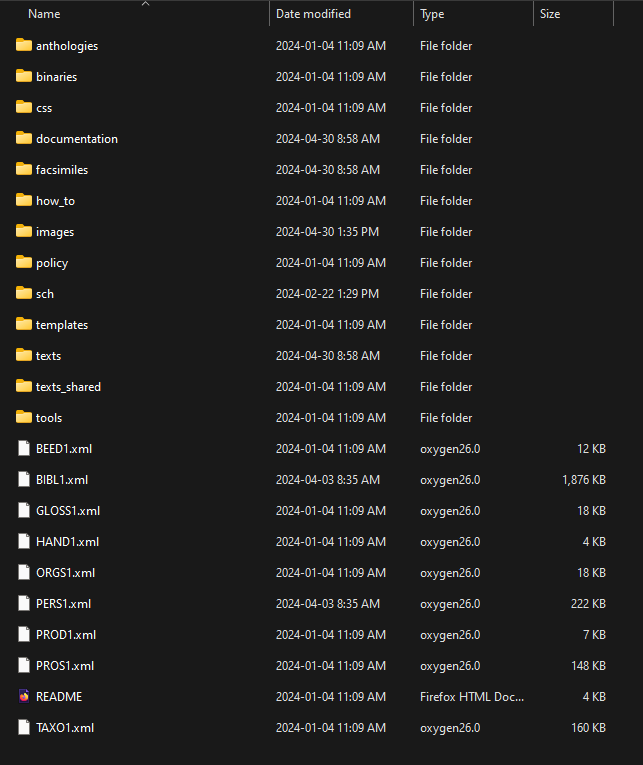Screen dimensions: 643x765
Task: Click the sort arrow above Name
Action: pyautogui.click(x=145, y=3)
